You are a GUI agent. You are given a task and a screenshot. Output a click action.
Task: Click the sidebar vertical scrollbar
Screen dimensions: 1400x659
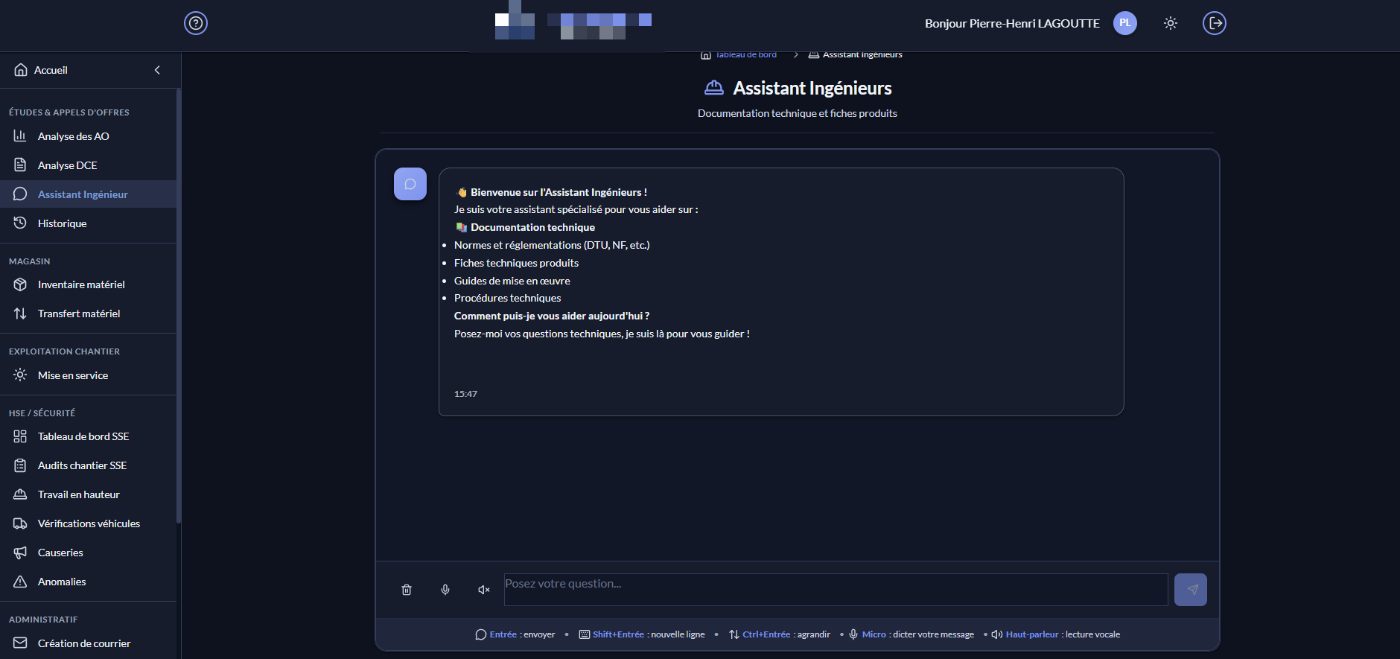tap(179, 305)
